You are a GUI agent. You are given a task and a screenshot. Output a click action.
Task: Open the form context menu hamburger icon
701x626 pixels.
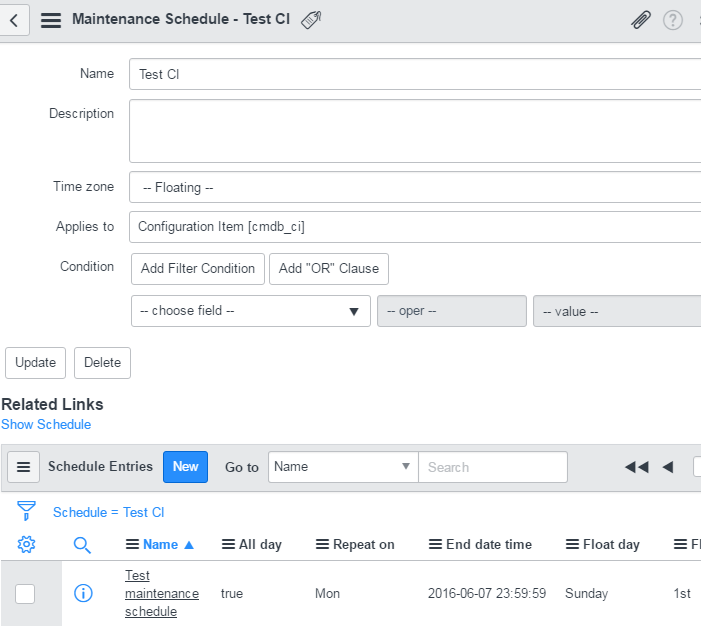(x=51, y=20)
